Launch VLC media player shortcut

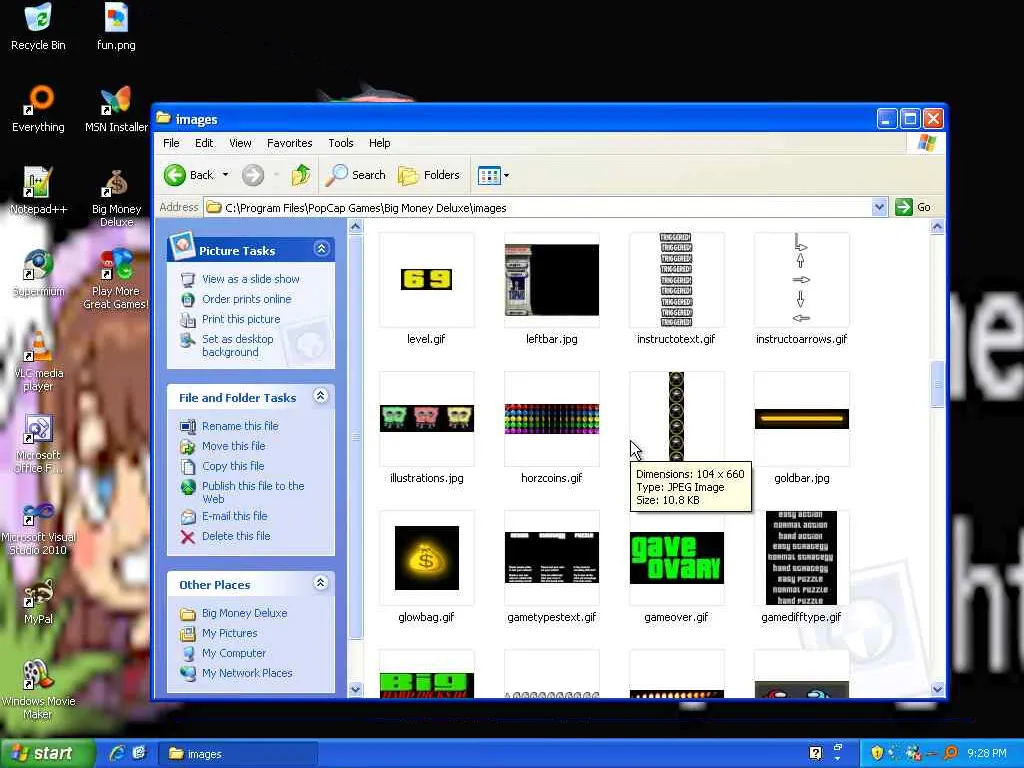point(38,361)
